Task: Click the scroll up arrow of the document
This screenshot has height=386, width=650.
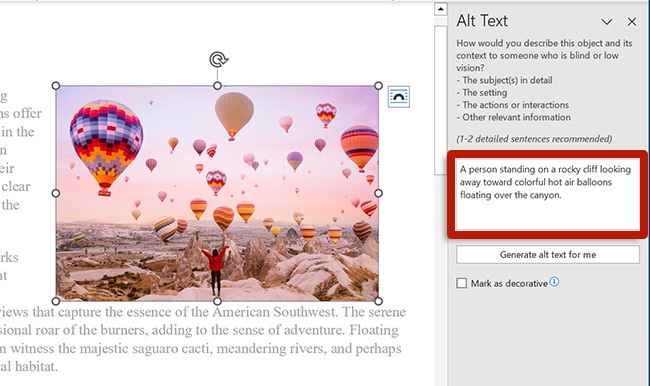Action: [x=441, y=9]
